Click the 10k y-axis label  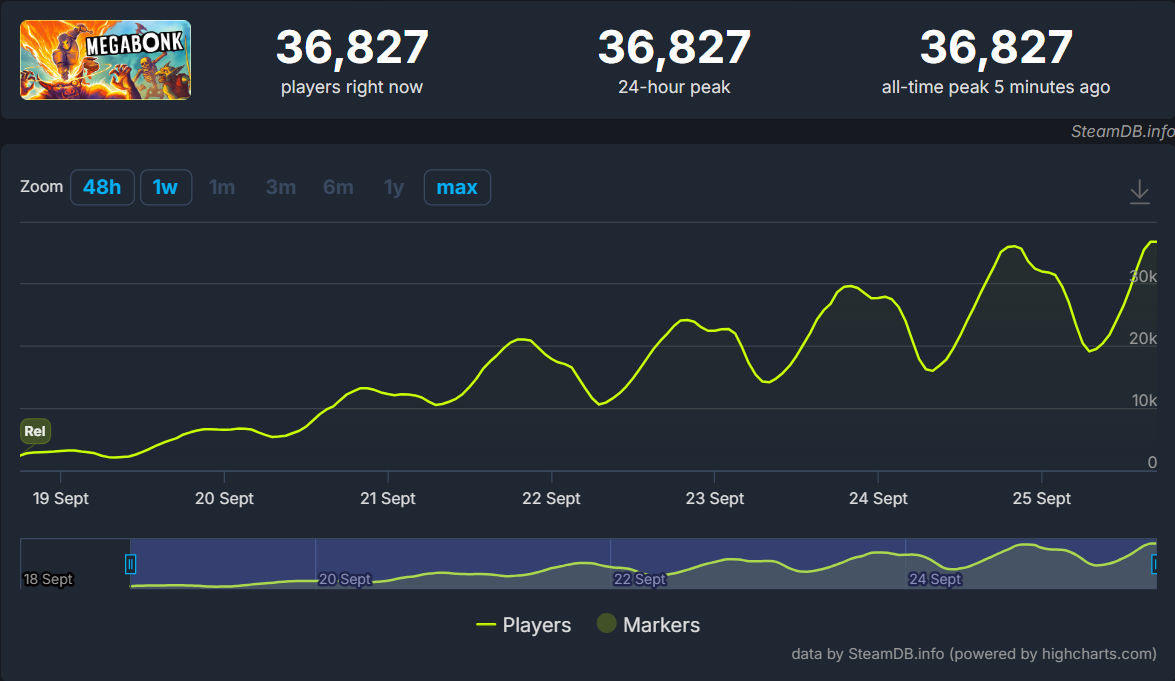[1144, 401]
